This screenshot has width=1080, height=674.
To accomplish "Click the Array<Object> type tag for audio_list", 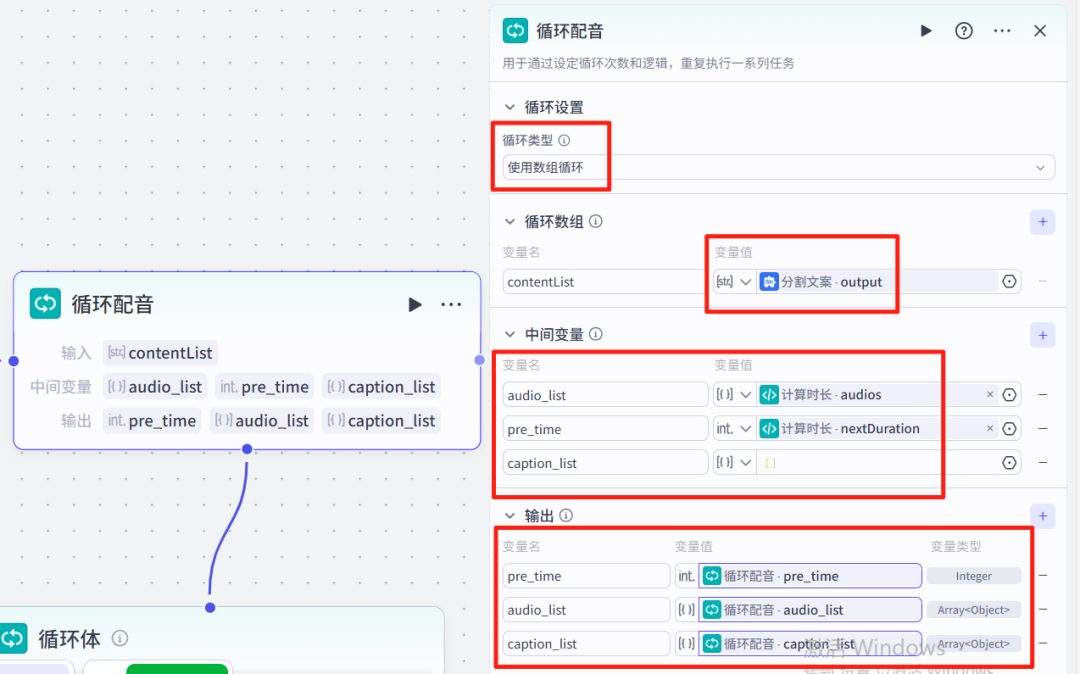I will (x=973, y=609).
